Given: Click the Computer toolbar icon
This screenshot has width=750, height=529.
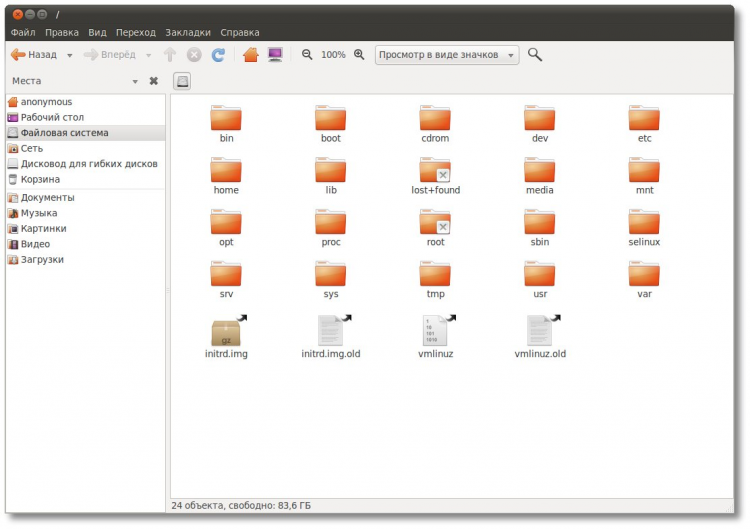Looking at the screenshot, I should [x=275, y=55].
